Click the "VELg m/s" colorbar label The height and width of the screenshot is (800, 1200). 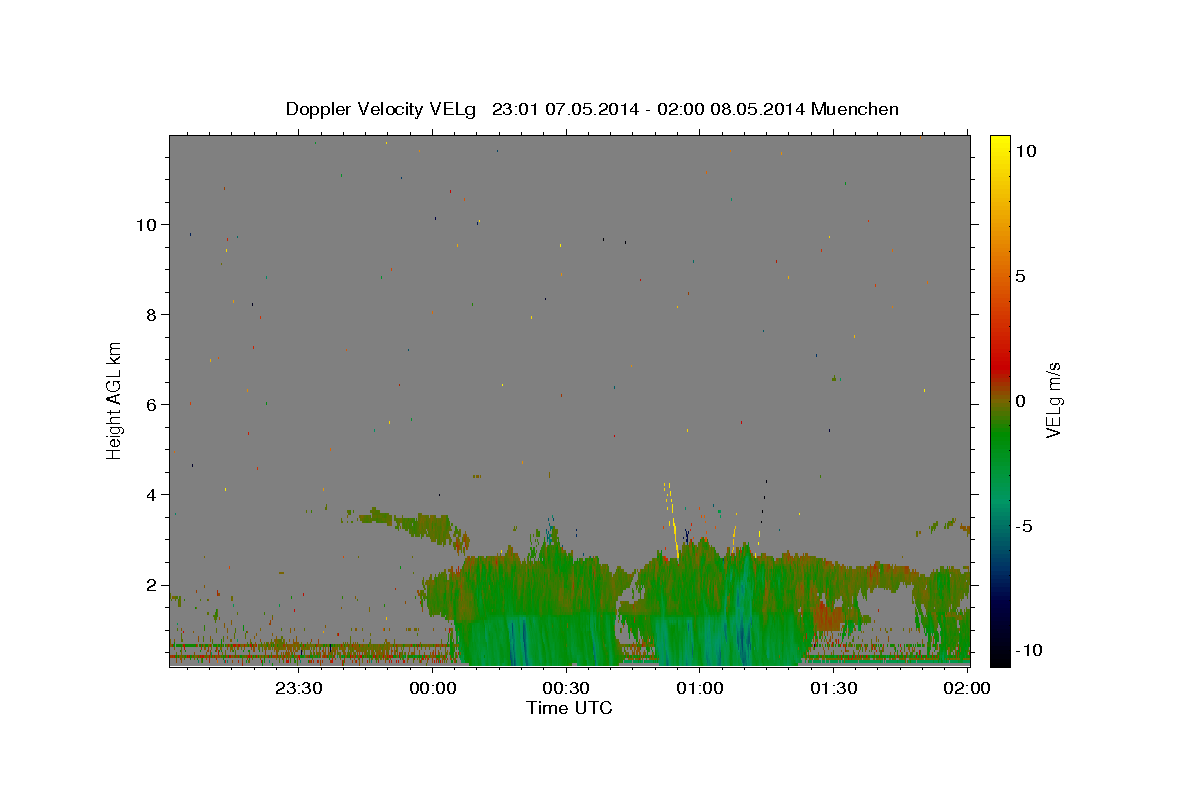click(x=1053, y=400)
